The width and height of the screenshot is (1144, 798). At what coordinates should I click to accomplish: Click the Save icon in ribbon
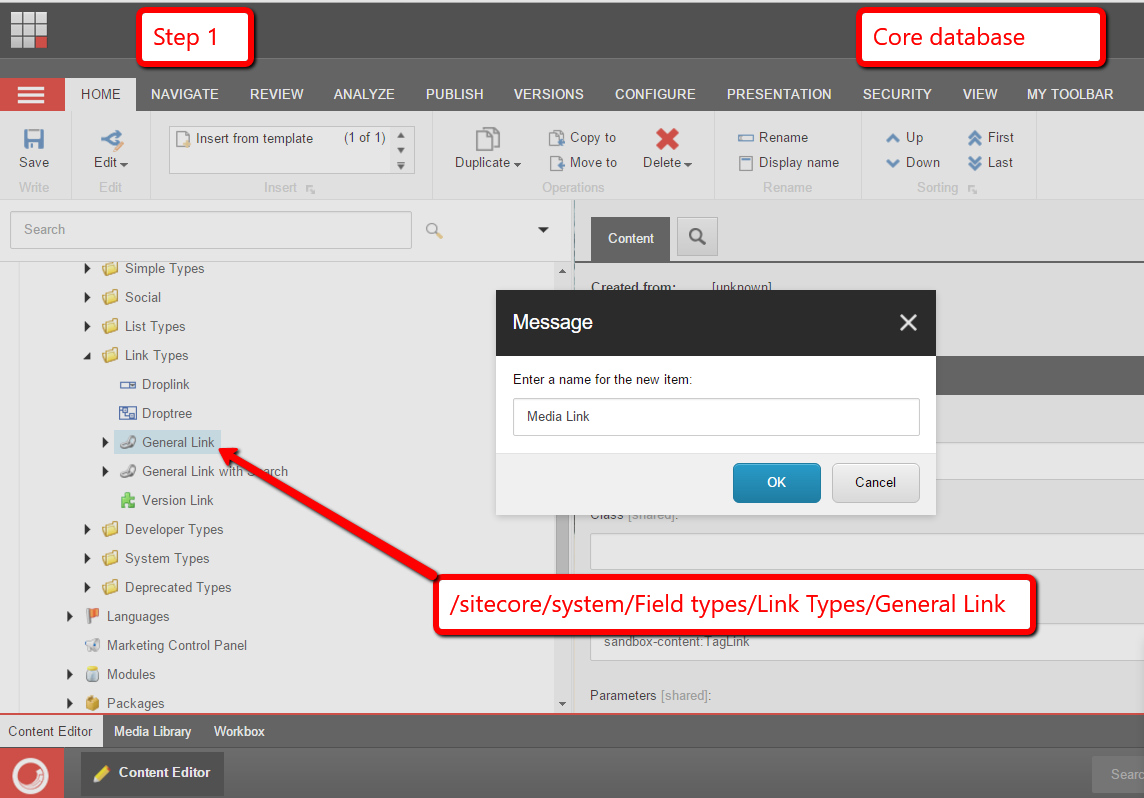(34, 140)
